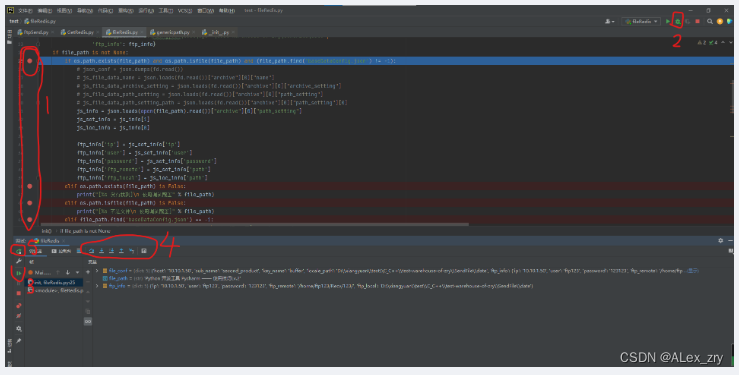Screen dimensions: 739x375
Task: Switch to genericpath.py editor tab
Action: (x=172, y=33)
